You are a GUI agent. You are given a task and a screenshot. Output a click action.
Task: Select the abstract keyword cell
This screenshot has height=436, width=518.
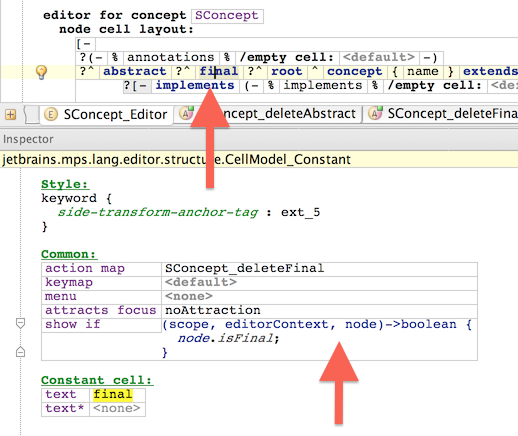click(135, 71)
